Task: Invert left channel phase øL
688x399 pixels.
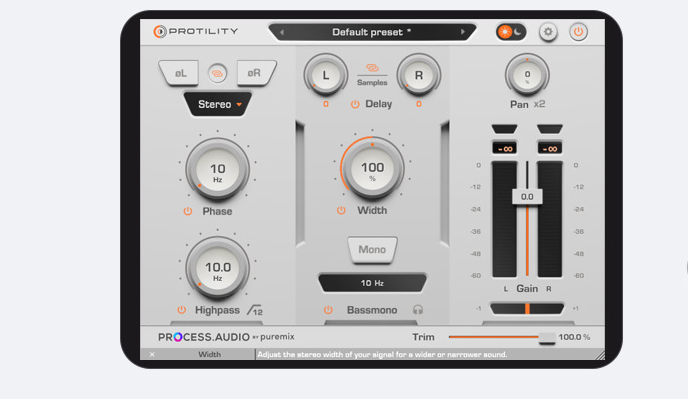Action: tap(180, 73)
